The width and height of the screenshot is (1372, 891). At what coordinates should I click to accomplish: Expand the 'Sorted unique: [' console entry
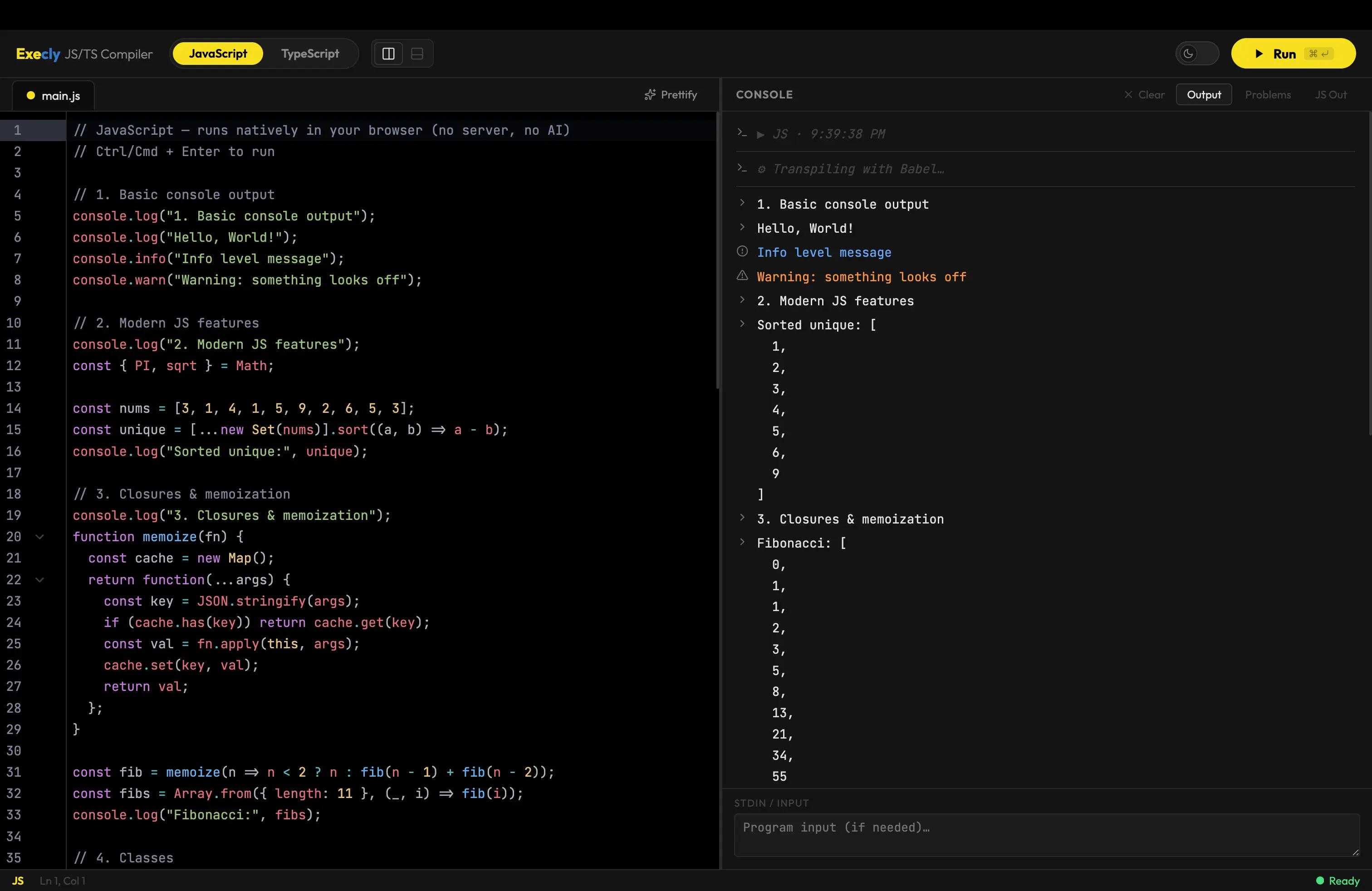click(743, 324)
